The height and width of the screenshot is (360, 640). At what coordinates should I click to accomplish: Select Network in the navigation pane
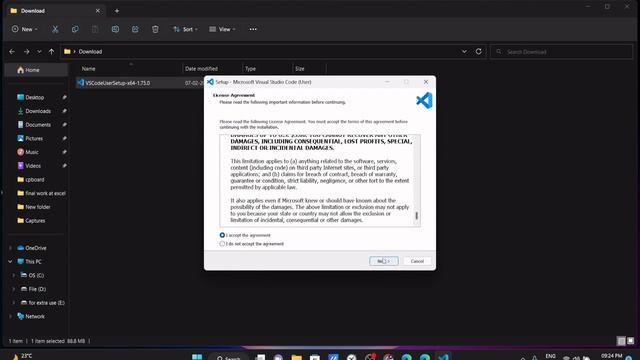(35, 316)
